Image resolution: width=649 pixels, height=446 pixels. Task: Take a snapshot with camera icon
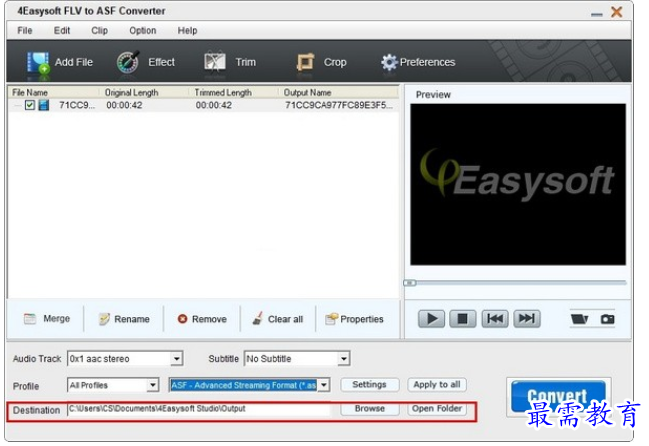[608, 319]
